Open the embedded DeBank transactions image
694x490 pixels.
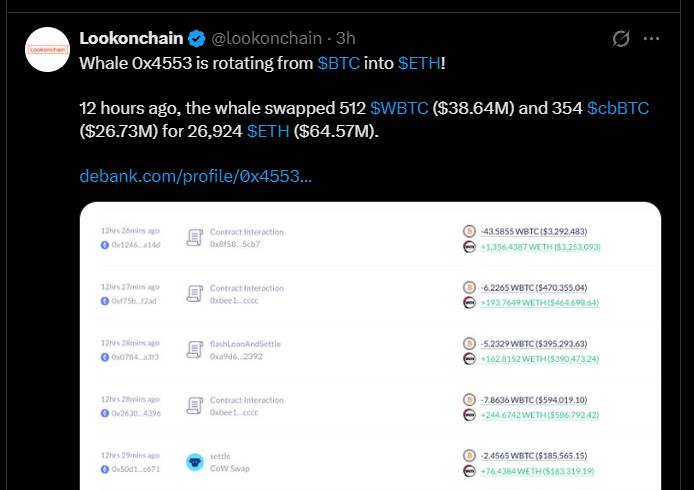pyautogui.click(x=370, y=346)
